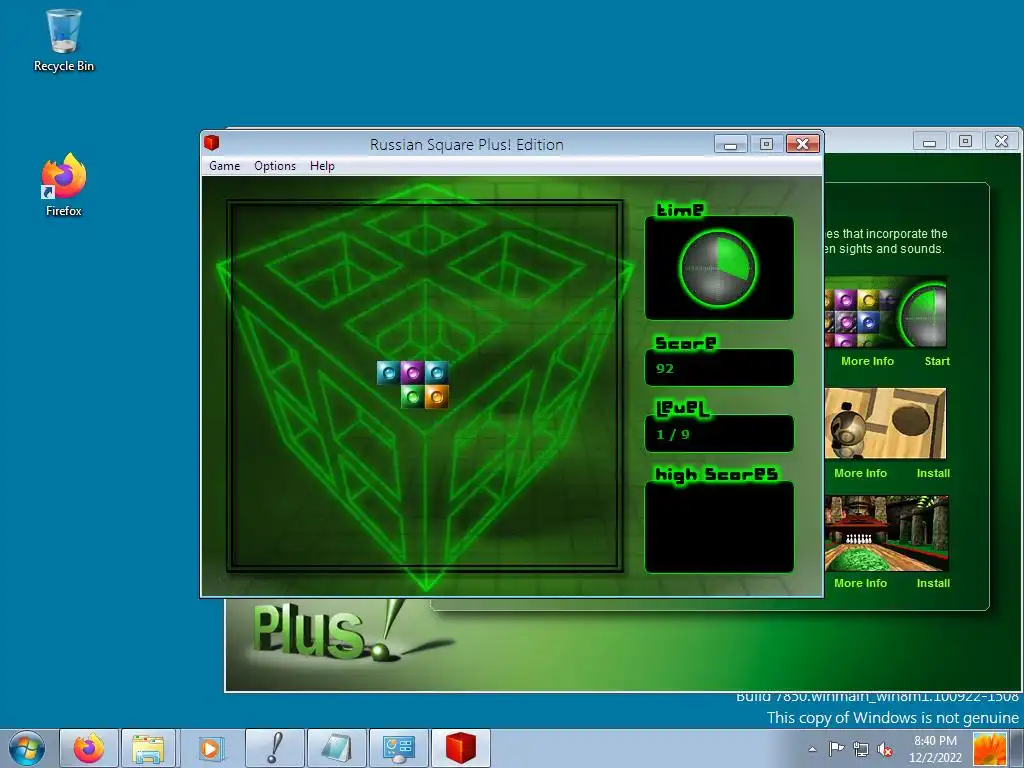Open the Recycle Bin desktop icon
The height and width of the screenshot is (768, 1024).
click(63, 40)
